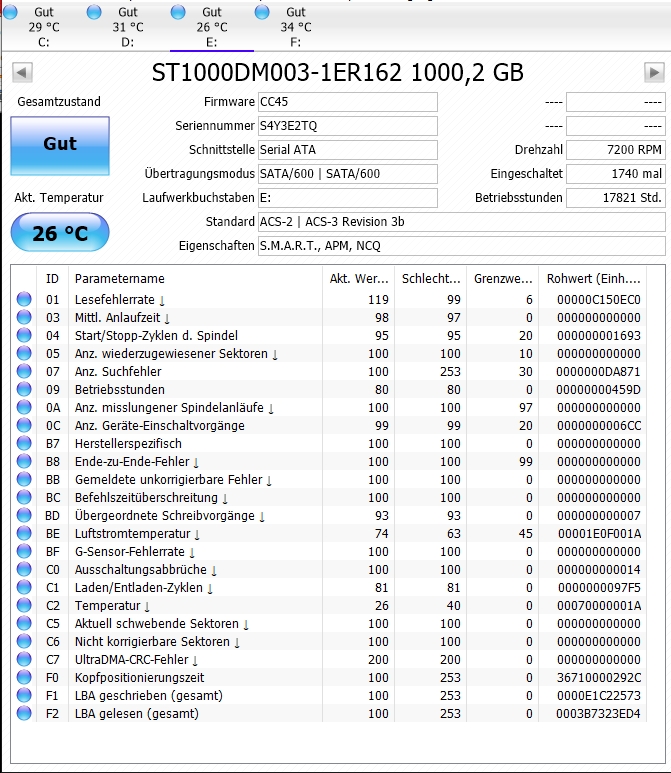Click status orb of Geräte-Einschaltvorgänge row
671x773 pixels.
tap(24, 425)
